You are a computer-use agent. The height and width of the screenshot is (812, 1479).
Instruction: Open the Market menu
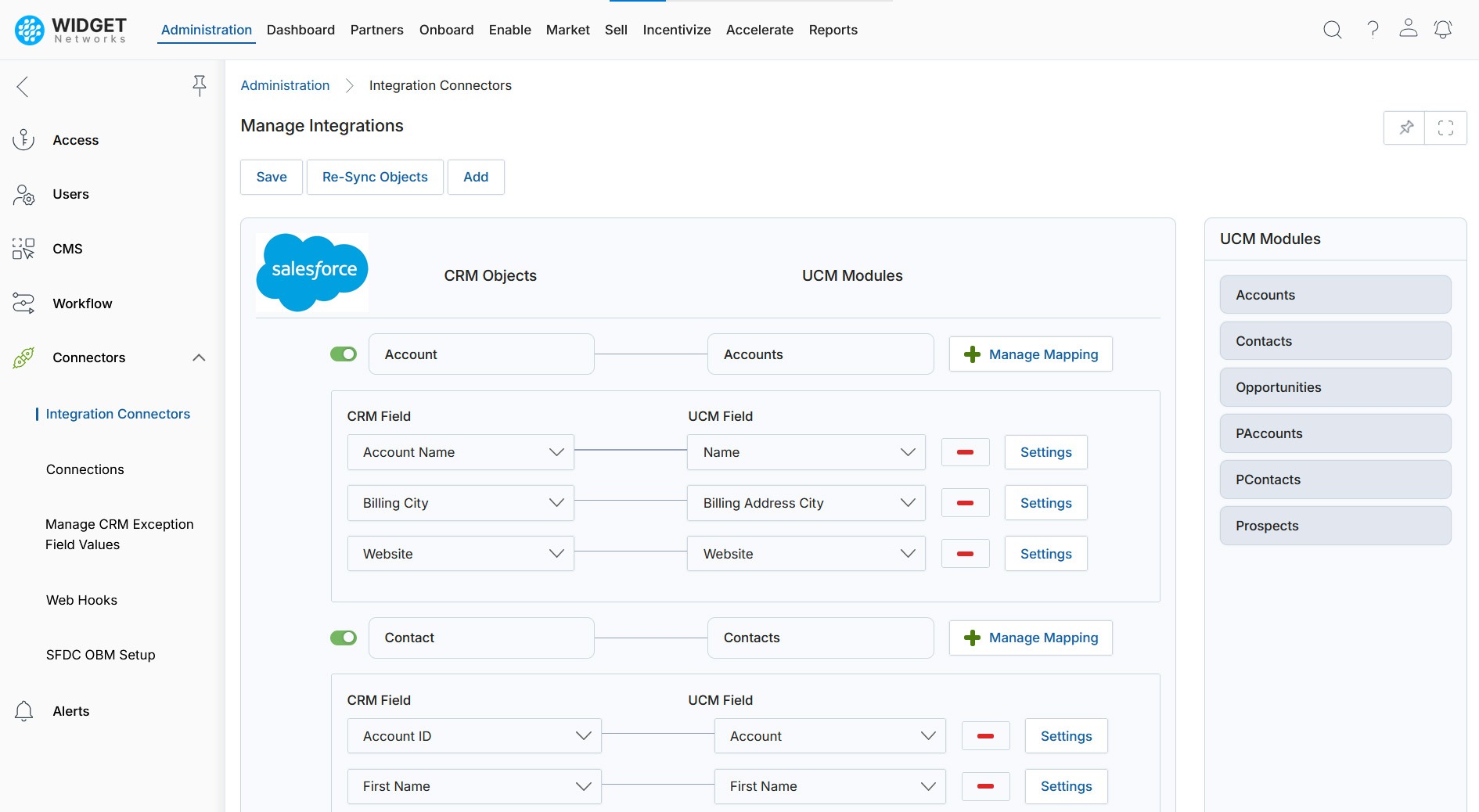(567, 30)
